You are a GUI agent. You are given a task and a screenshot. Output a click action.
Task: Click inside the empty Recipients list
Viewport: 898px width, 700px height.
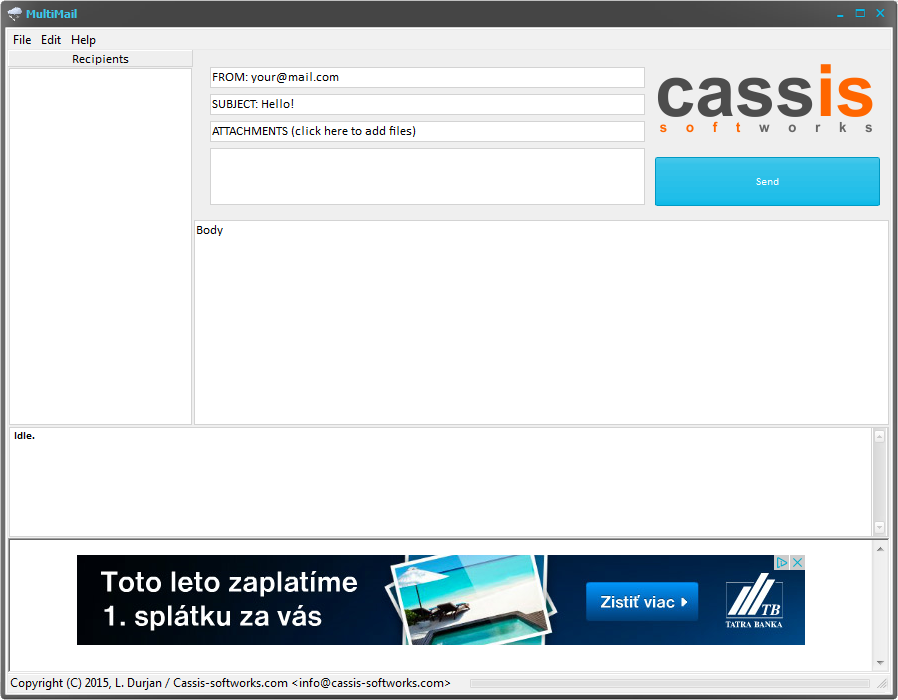click(x=100, y=246)
